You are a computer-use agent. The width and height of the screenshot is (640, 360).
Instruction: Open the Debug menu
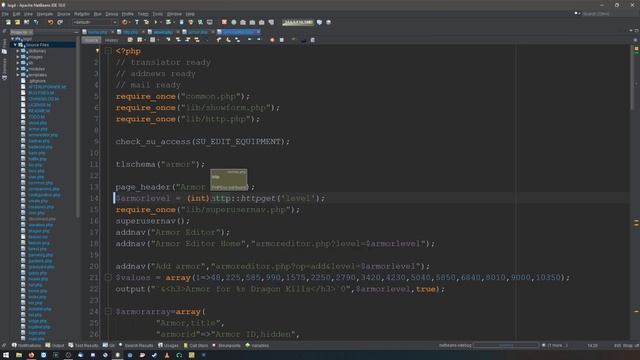[111, 14]
